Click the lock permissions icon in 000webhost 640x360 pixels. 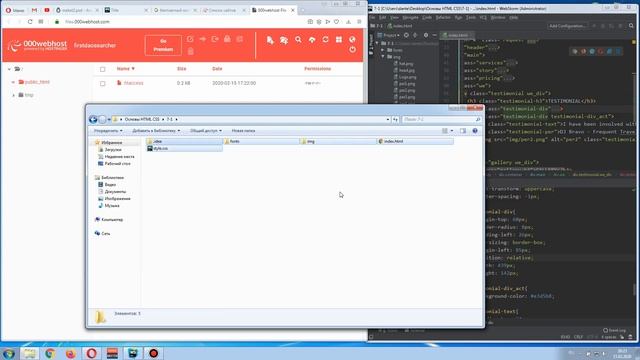point(227,39)
